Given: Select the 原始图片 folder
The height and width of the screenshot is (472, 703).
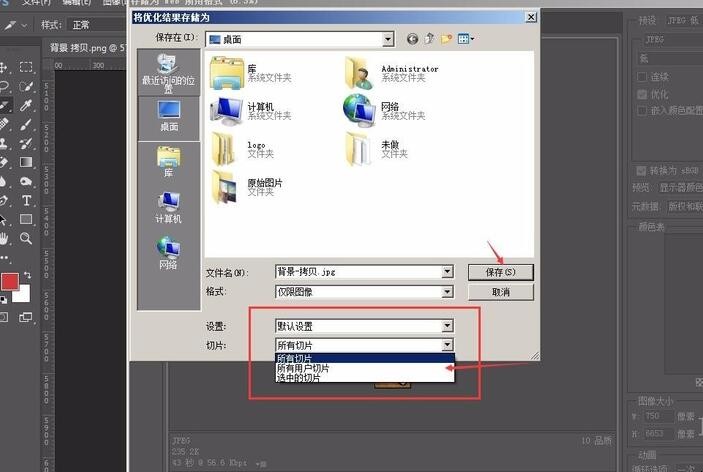Looking at the screenshot, I should 247,187.
